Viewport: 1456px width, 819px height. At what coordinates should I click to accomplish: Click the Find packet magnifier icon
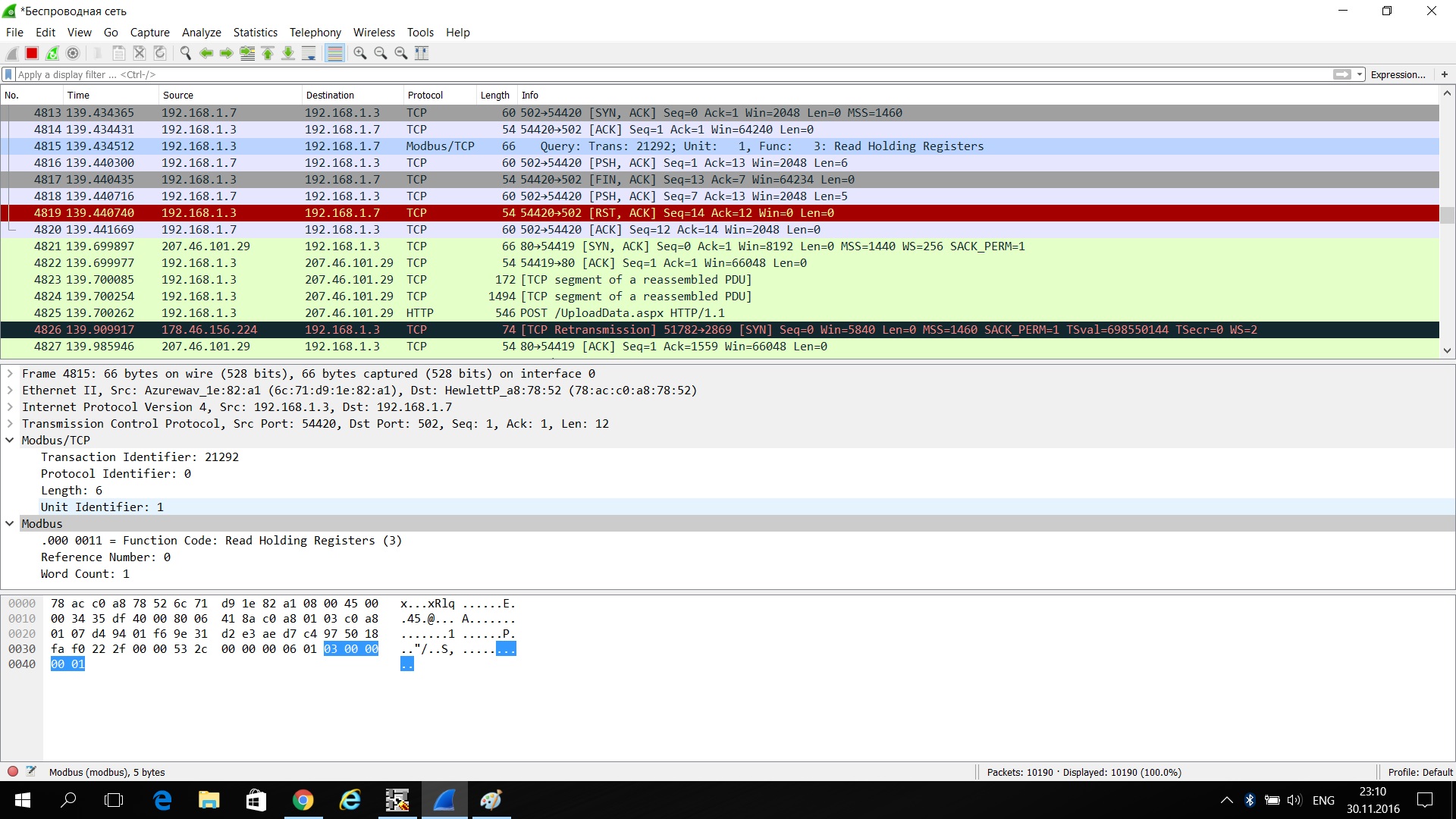click(x=185, y=53)
